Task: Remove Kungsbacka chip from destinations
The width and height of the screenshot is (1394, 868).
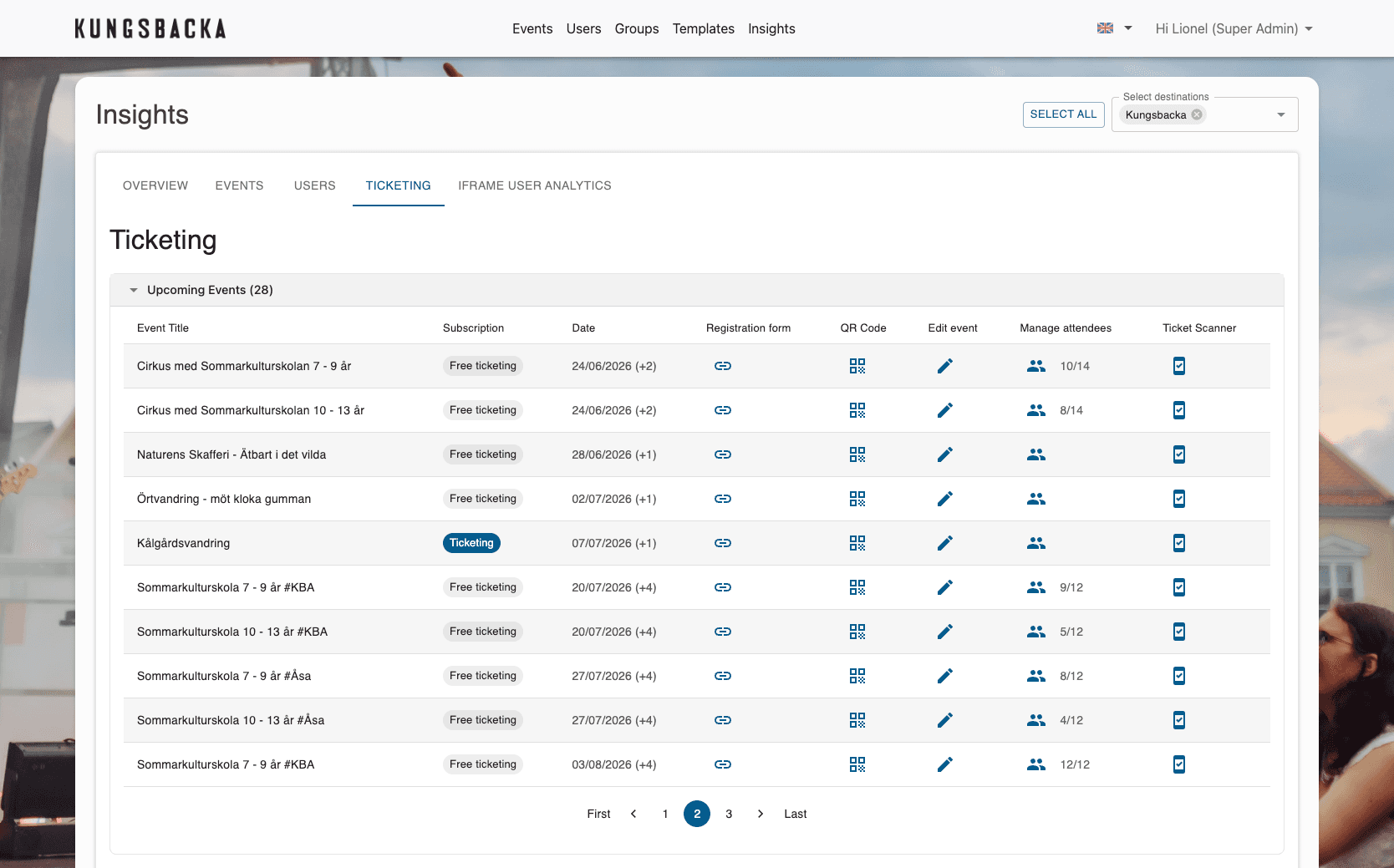Action: (x=1197, y=114)
